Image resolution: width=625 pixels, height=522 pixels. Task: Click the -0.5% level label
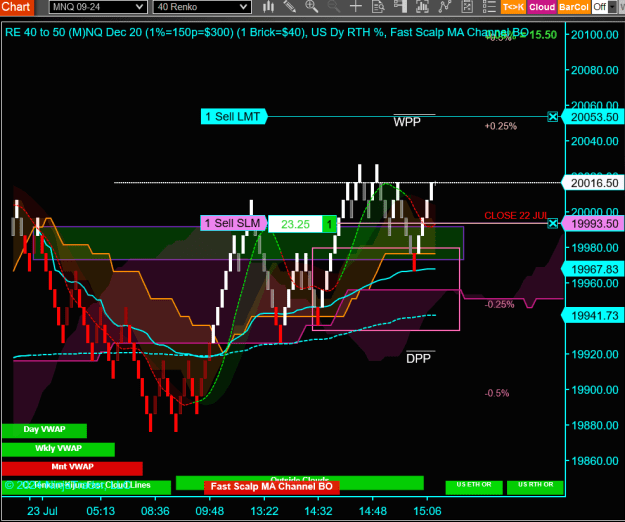(x=497, y=393)
